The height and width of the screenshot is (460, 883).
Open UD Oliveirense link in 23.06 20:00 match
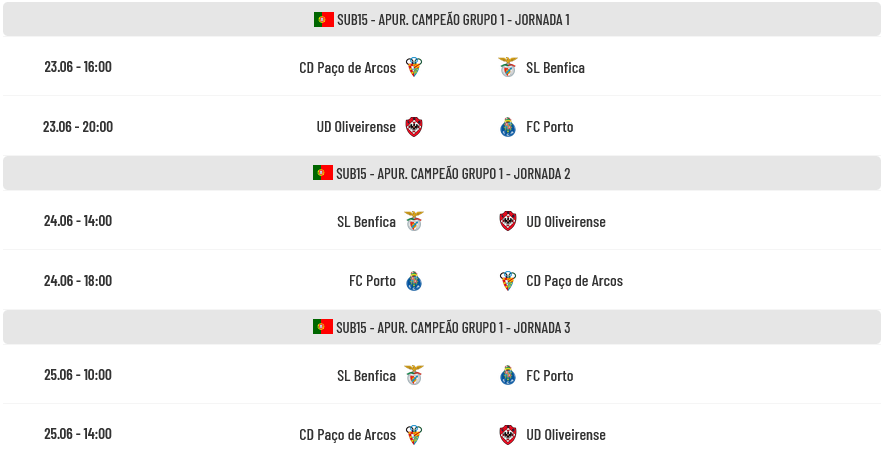tap(356, 127)
